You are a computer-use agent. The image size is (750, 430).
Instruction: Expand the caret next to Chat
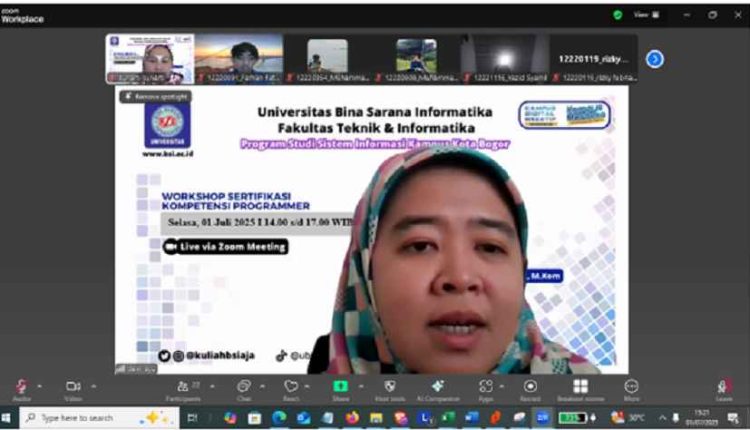point(262,386)
